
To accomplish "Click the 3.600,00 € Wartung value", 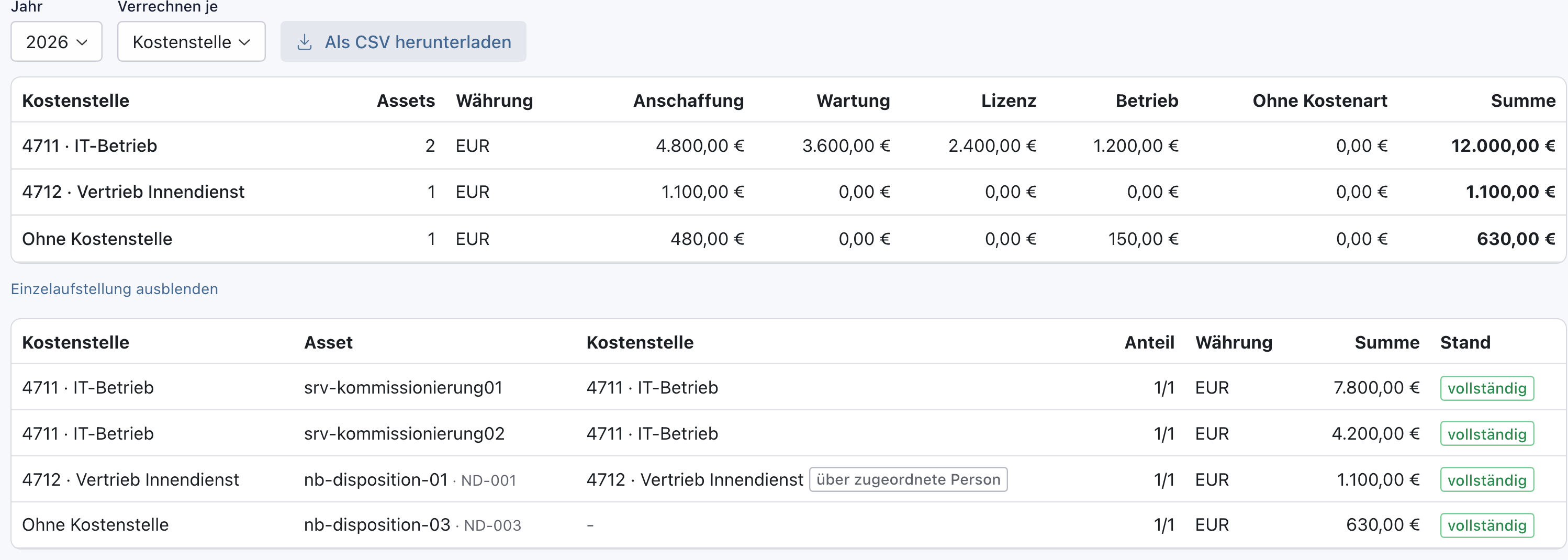I will click(846, 145).
